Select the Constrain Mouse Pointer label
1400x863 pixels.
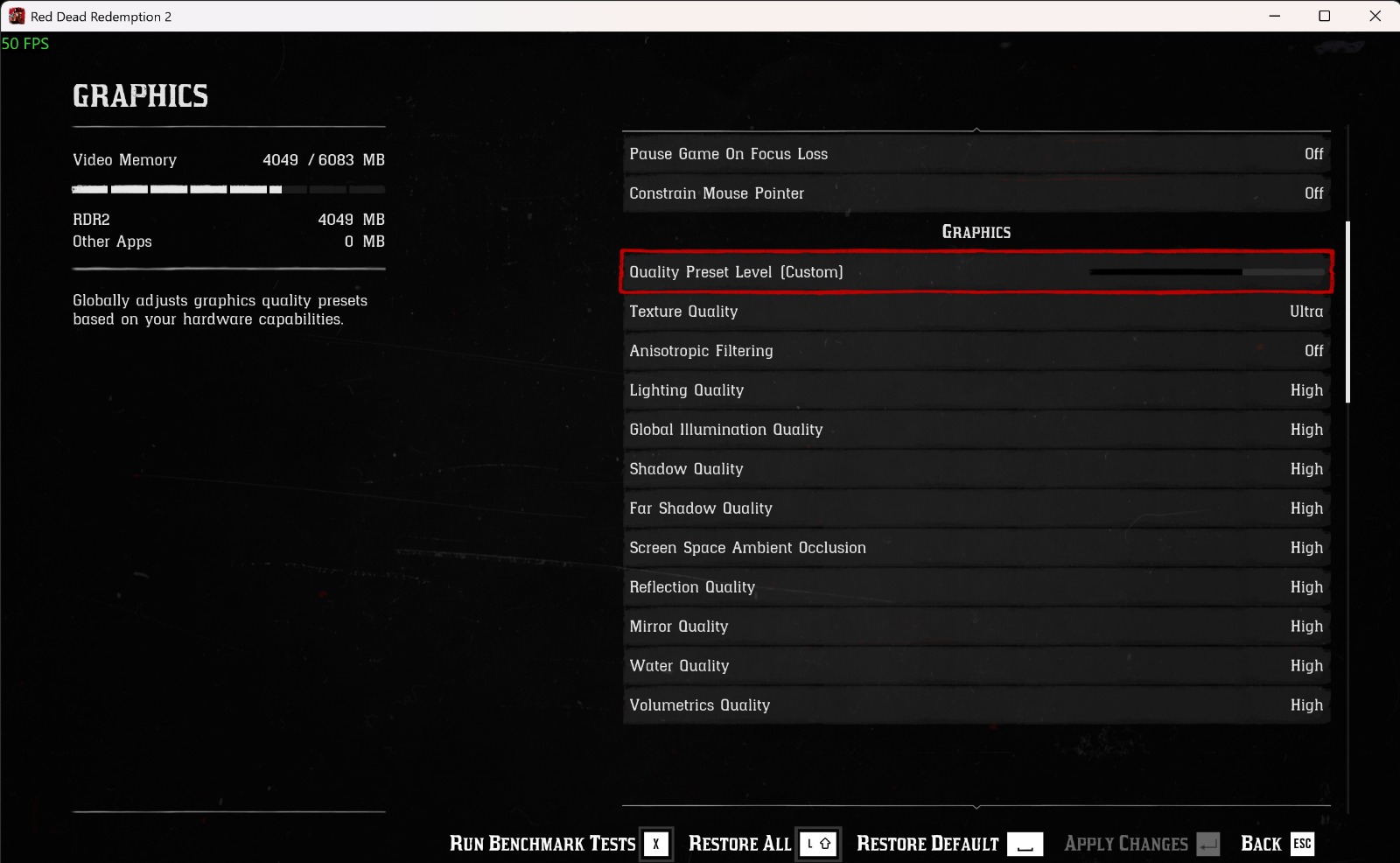[x=717, y=193]
